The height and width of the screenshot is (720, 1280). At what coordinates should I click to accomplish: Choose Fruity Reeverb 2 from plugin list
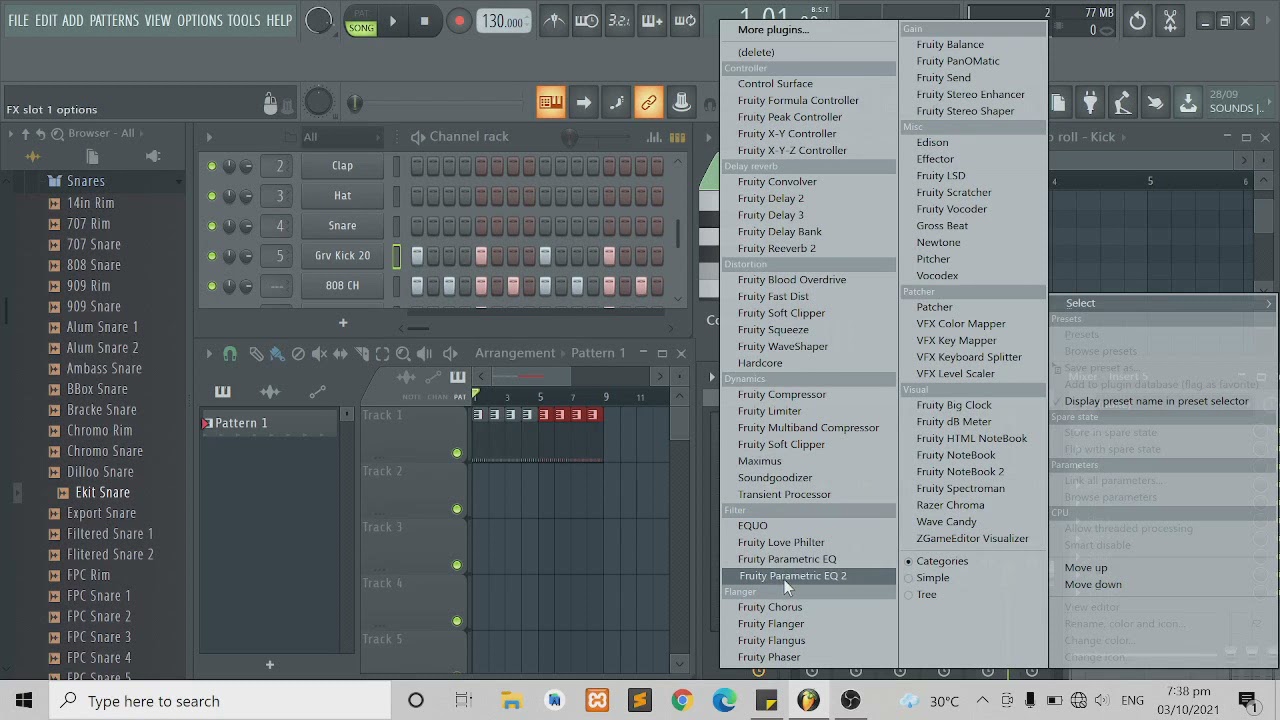click(x=776, y=248)
